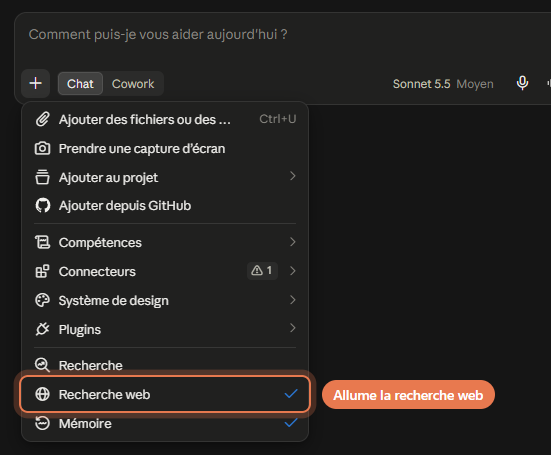551x455 pixels.
Task: Click the warning badge on Connecteurs
Action: 262,271
